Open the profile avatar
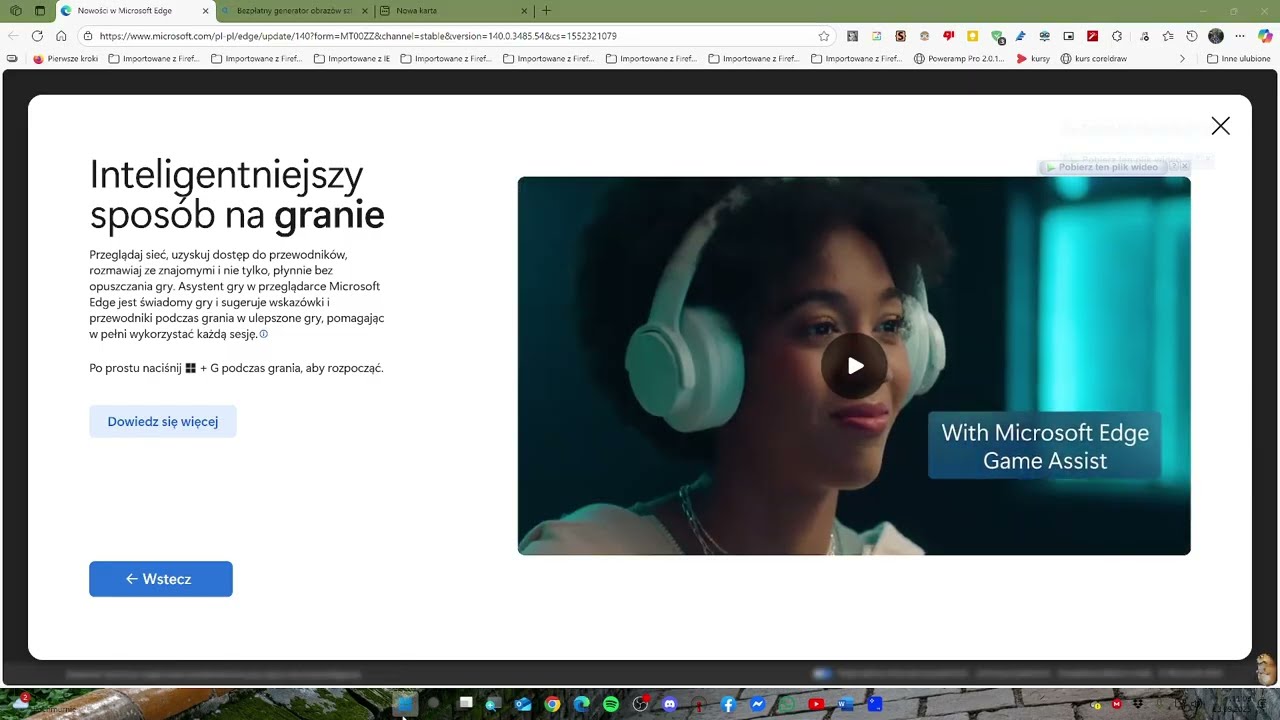 coord(1216,36)
